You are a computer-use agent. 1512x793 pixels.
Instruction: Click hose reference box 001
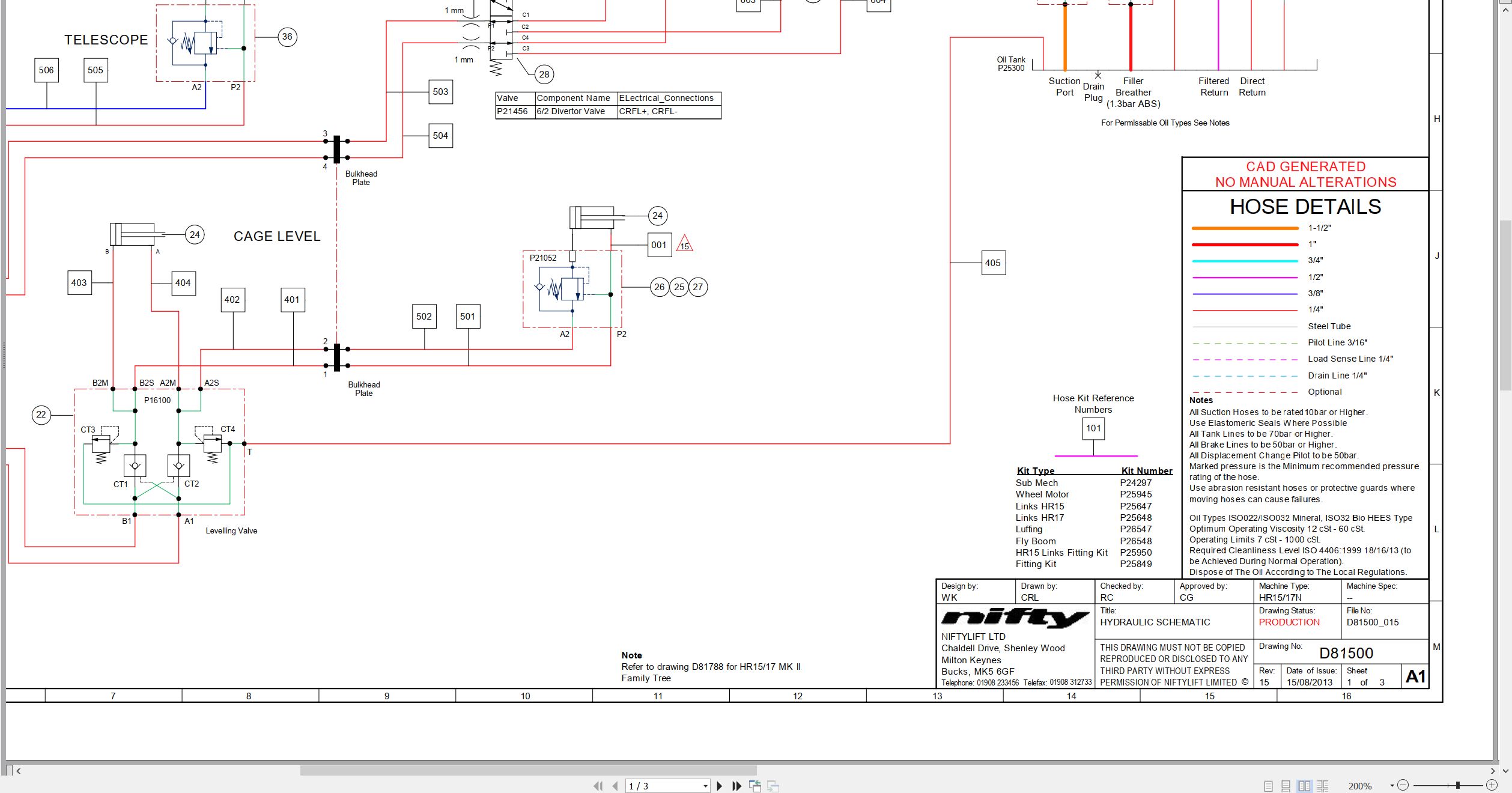pyautogui.click(x=659, y=245)
